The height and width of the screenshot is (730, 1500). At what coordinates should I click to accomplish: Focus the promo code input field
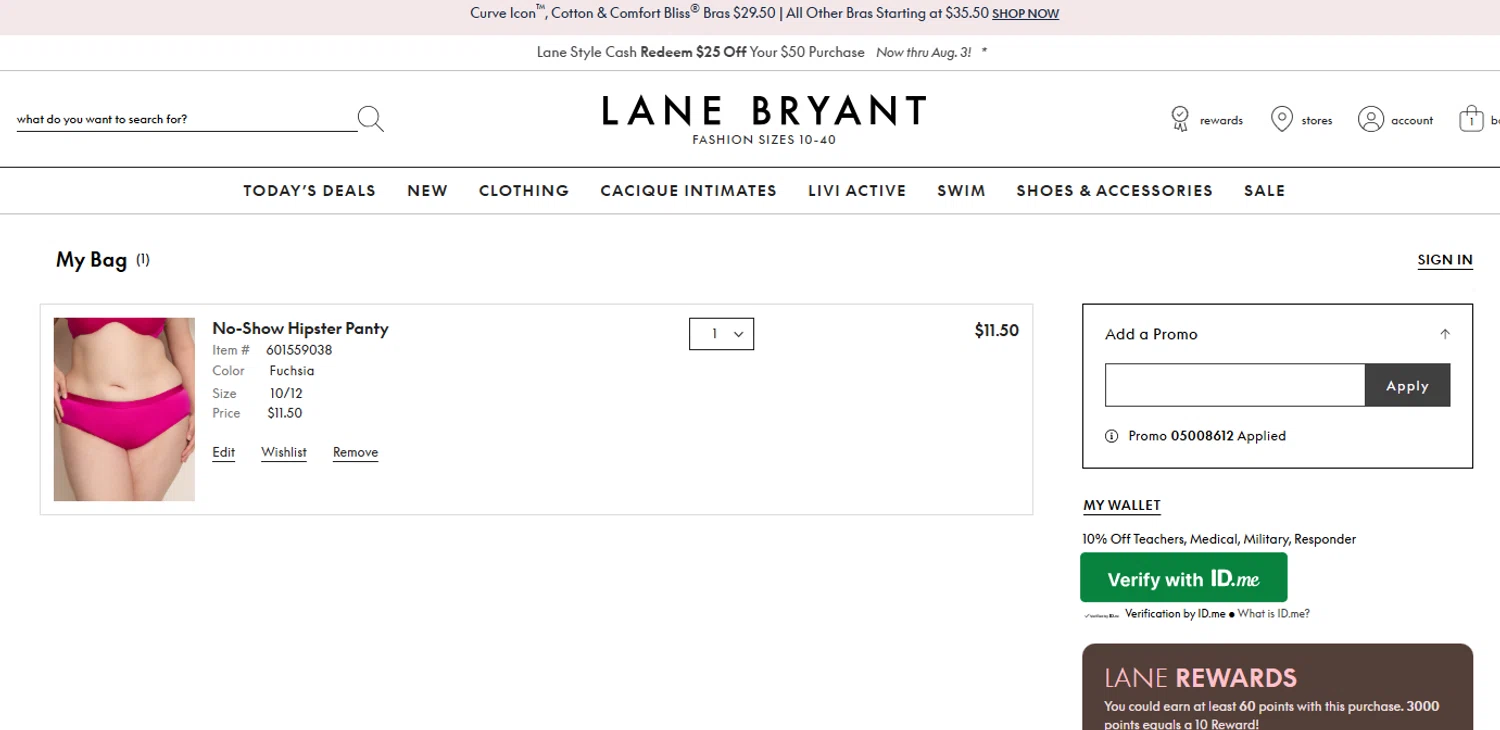tap(1235, 386)
